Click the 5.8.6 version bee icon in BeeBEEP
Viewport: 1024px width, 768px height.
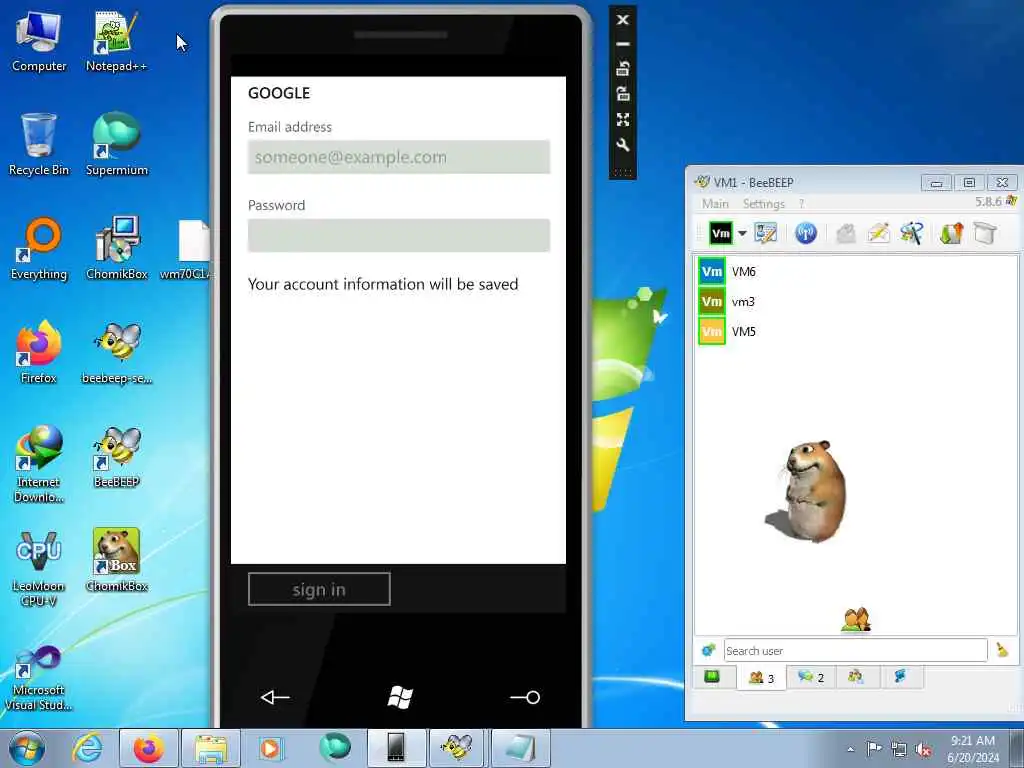click(1011, 200)
